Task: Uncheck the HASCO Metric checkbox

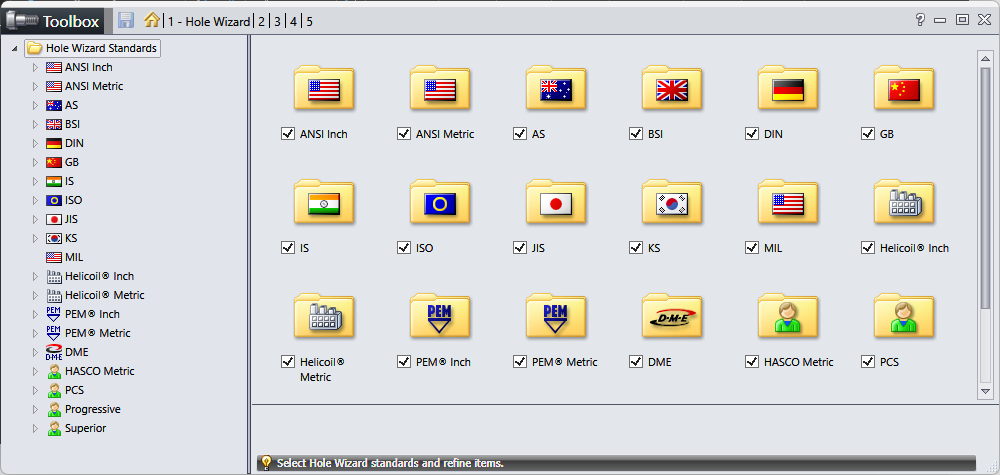Action: pos(752,362)
